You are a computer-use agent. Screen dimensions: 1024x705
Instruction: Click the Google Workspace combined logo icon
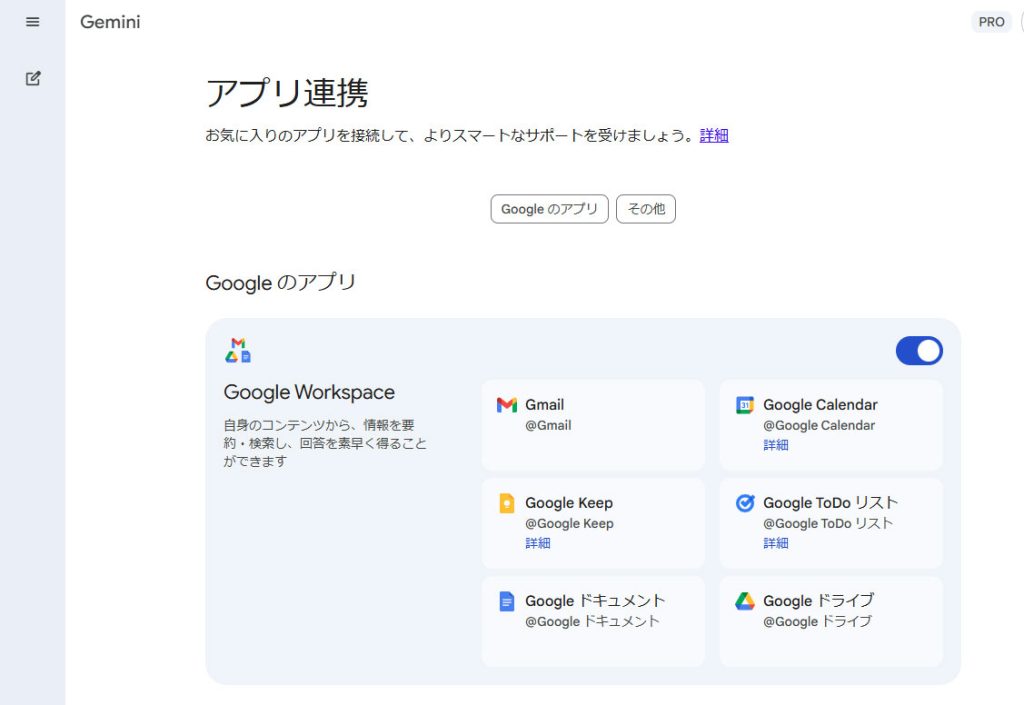[x=238, y=350]
